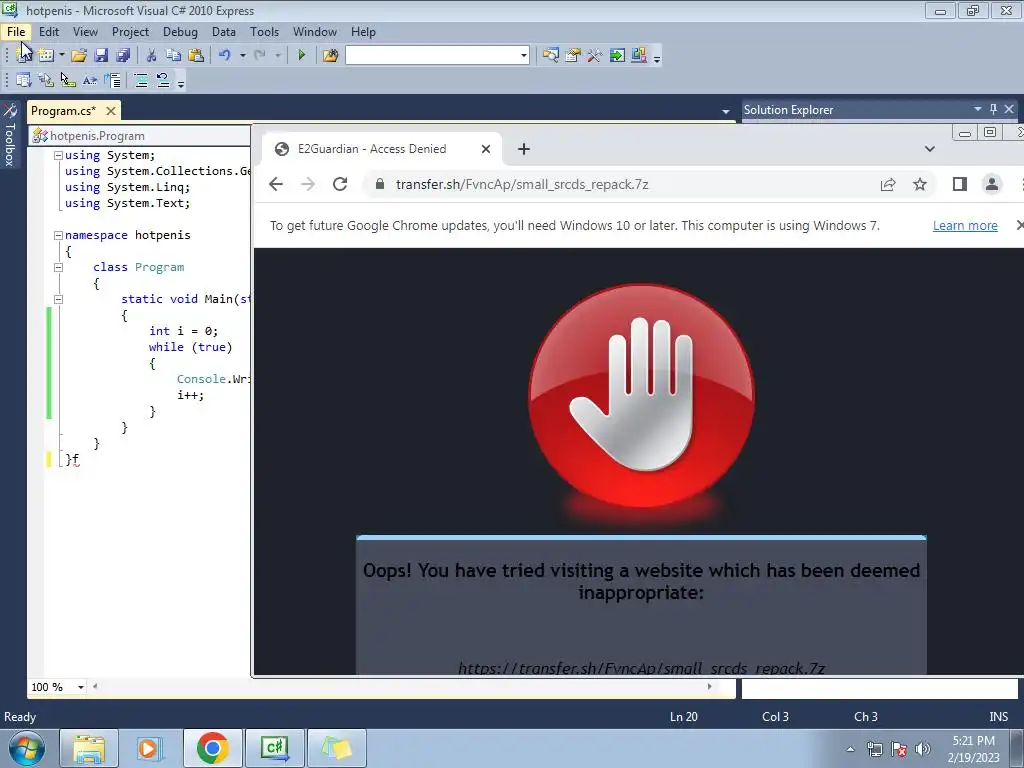Open Chrome profile avatar icon
The image size is (1024, 768).
[991, 184]
